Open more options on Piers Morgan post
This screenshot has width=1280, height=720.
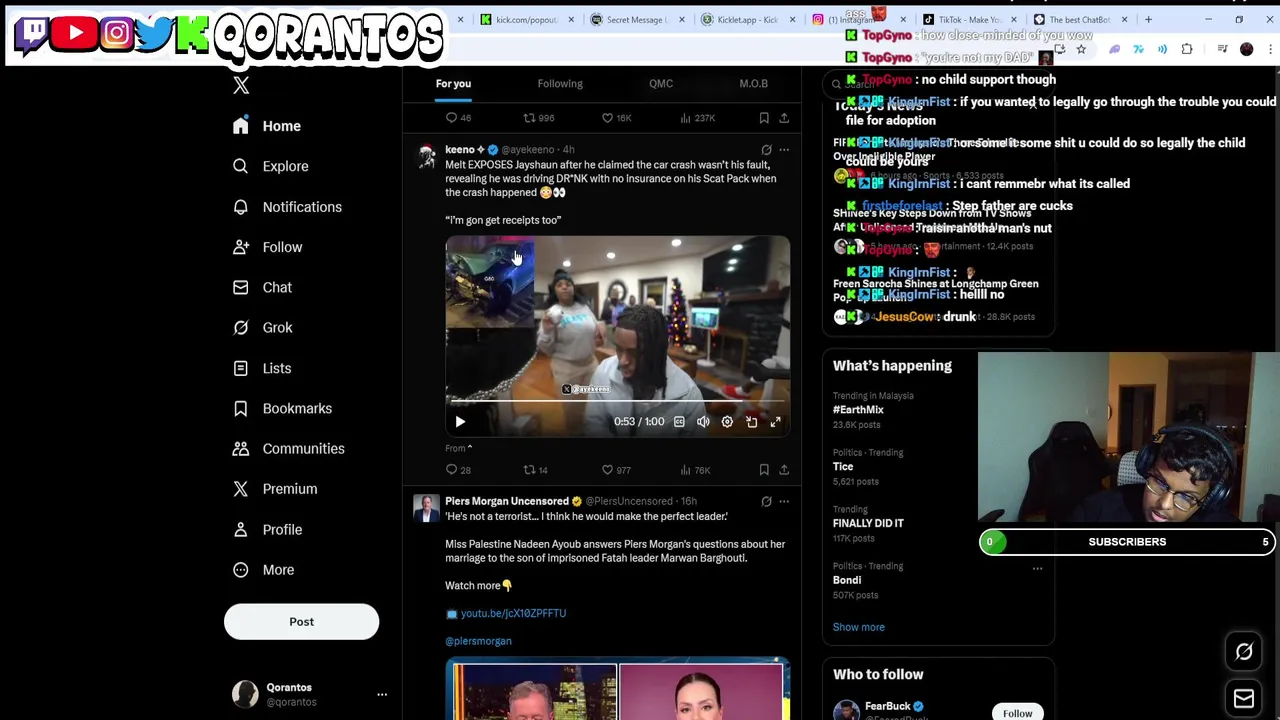784,501
